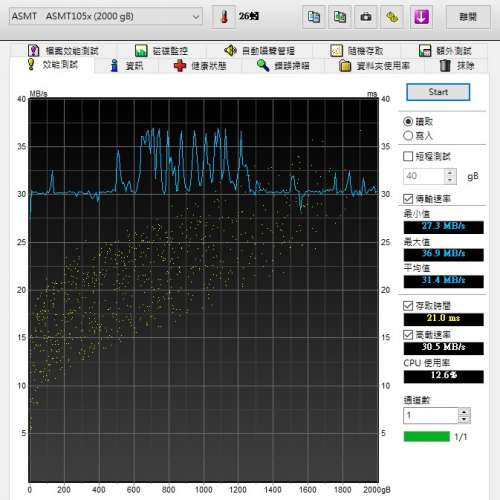Click the 1/1 pass counter text
The width and height of the screenshot is (500, 500).
(x=461, y=437)
